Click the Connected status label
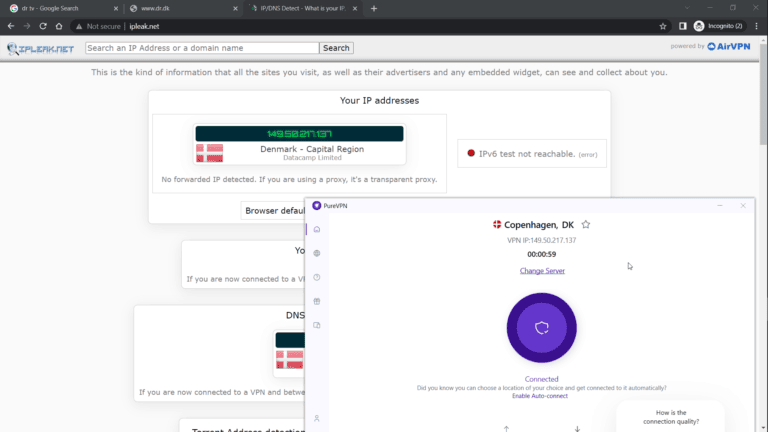This screenshot has height=432, width=768. pyautogui.click(x=541, y=379)
